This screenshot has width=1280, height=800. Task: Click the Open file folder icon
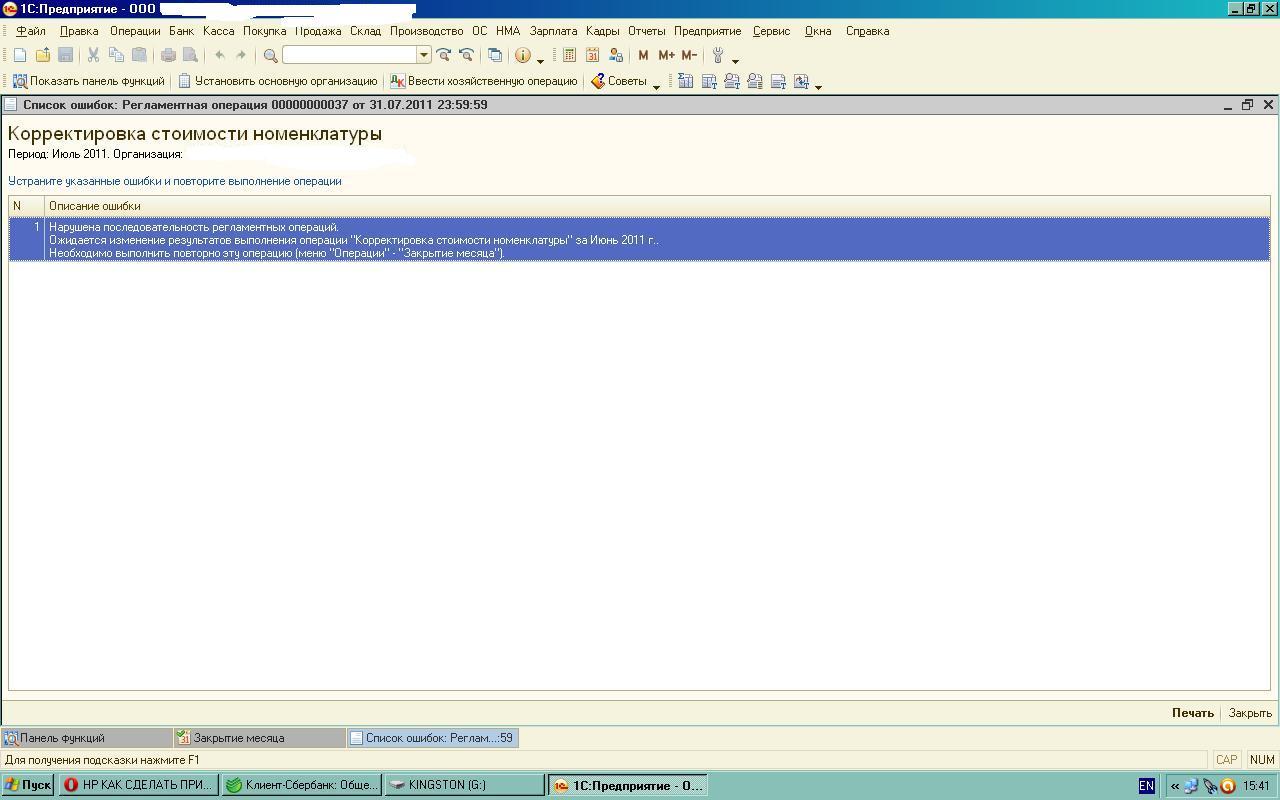coord(43,55)
